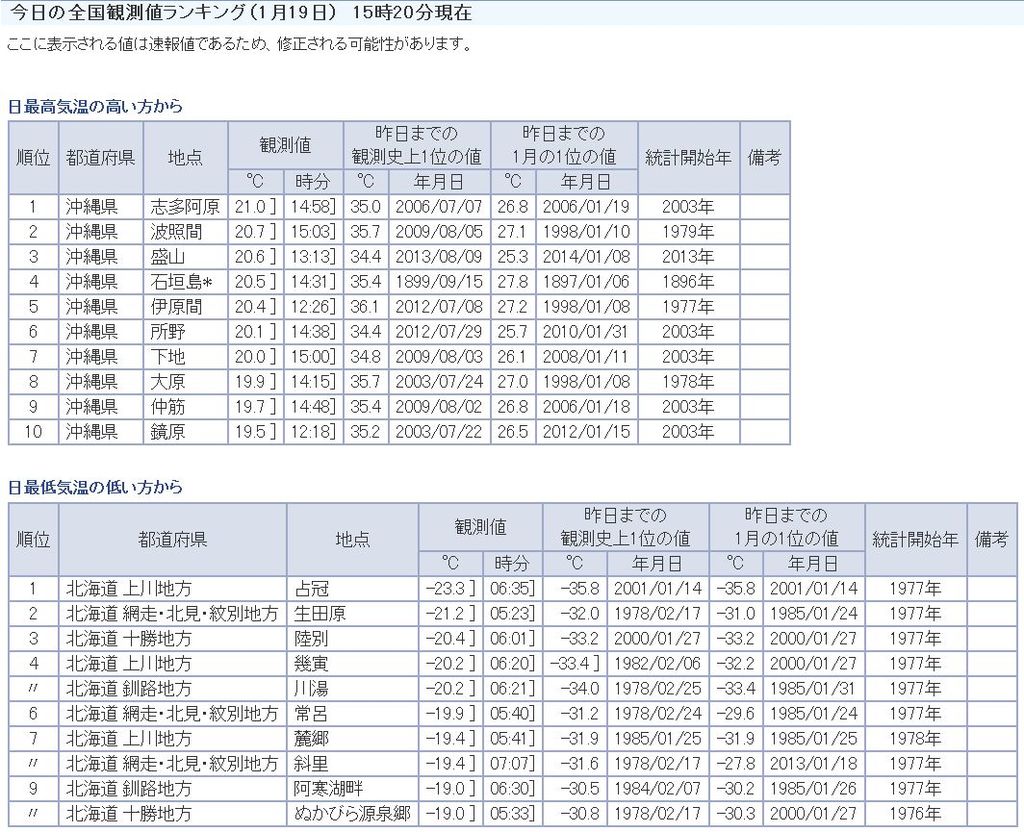Click the 日最高気温の高い方から section heading
This screenshot has height=832, width=1024.
(95, 106)
